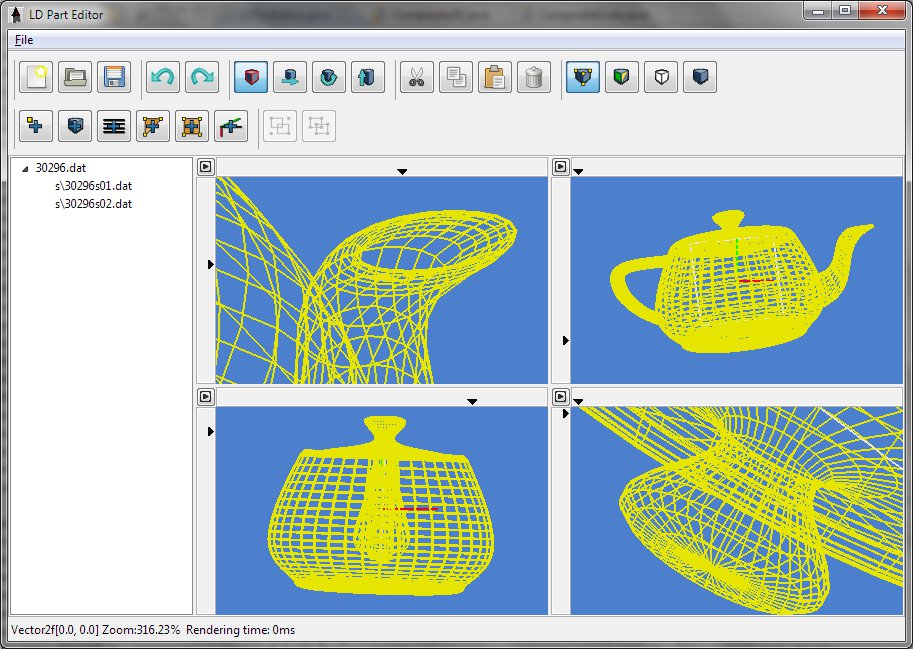Click the clipboard Paste icon

click(495, 77)
